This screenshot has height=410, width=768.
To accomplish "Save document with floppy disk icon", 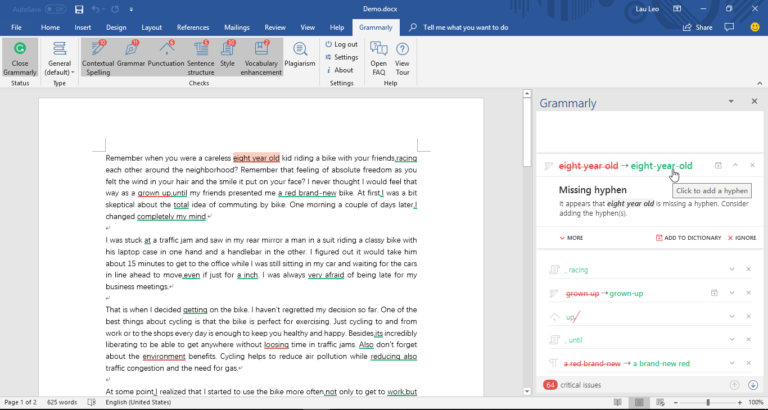I will pos(79,9).
